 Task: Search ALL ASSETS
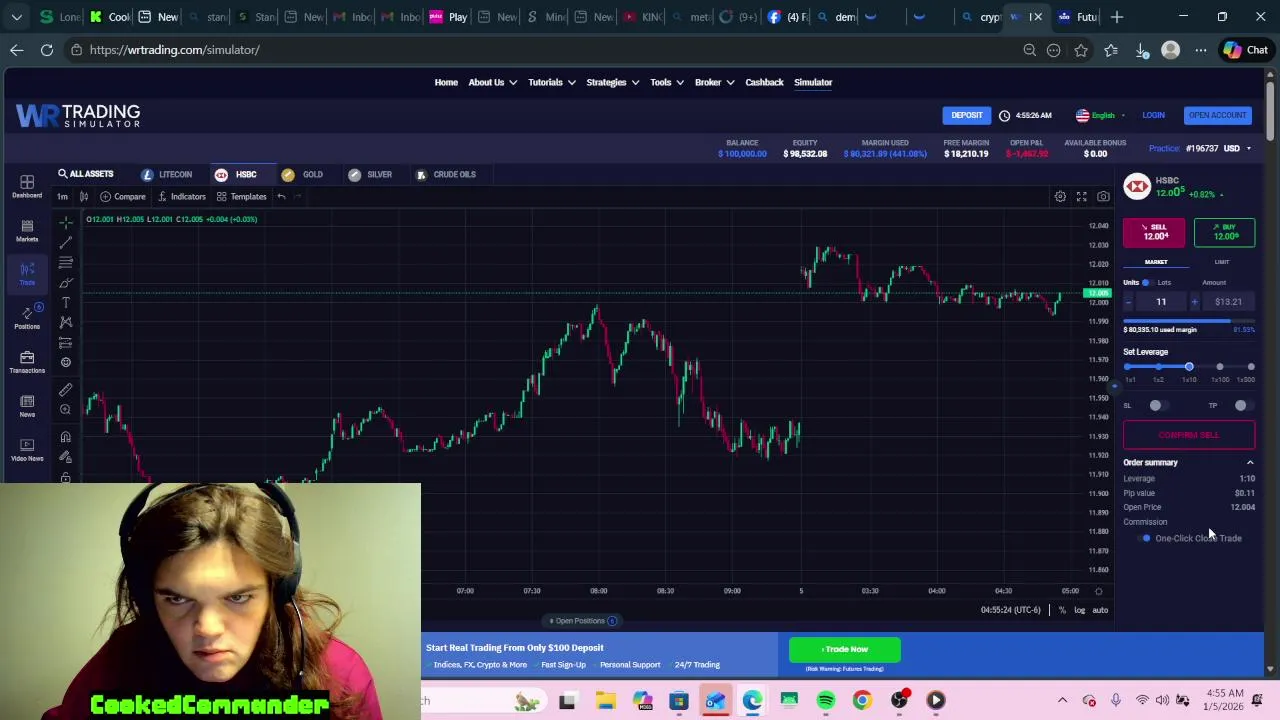[85, 174]
